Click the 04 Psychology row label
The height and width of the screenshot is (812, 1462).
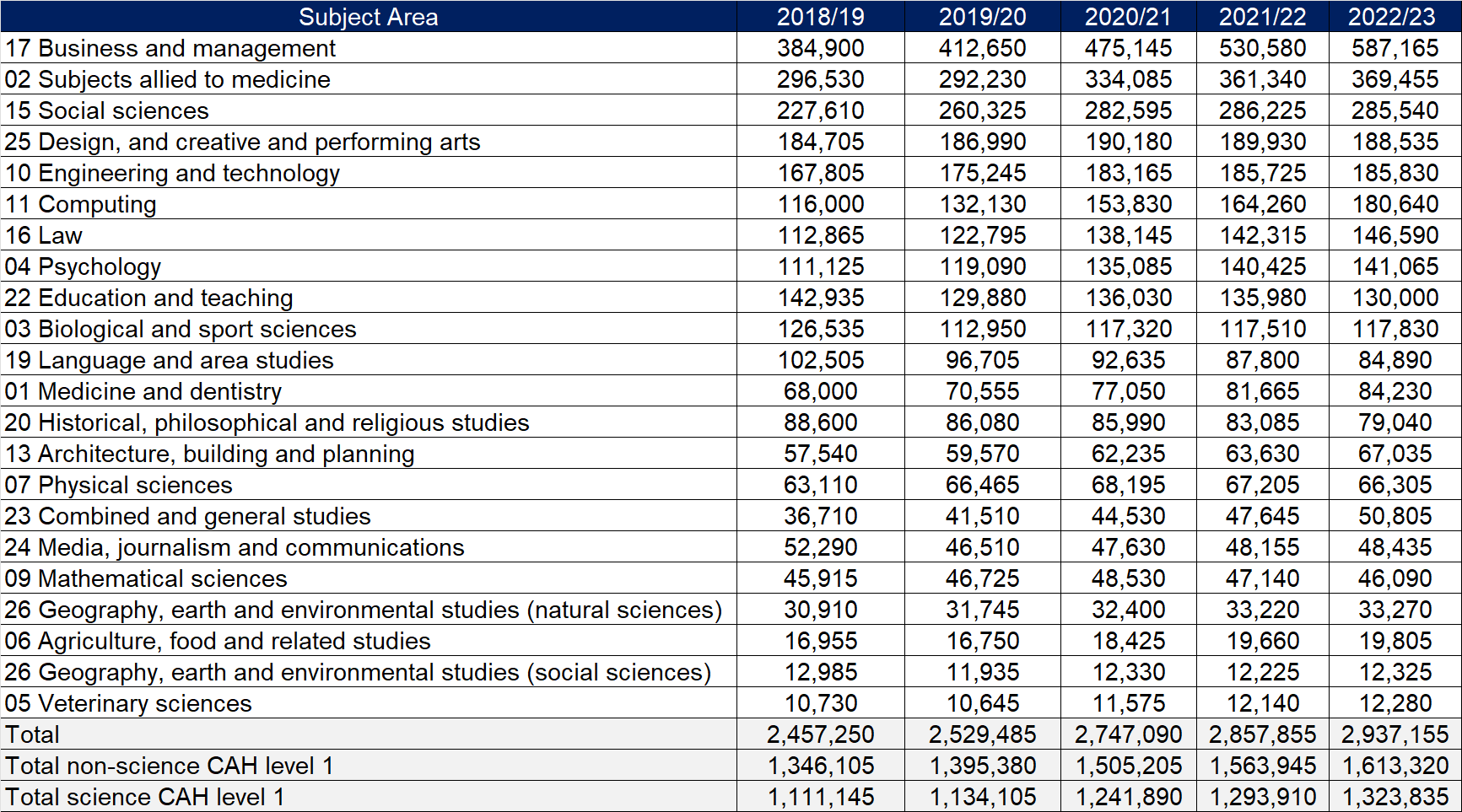tap(83, 266)
